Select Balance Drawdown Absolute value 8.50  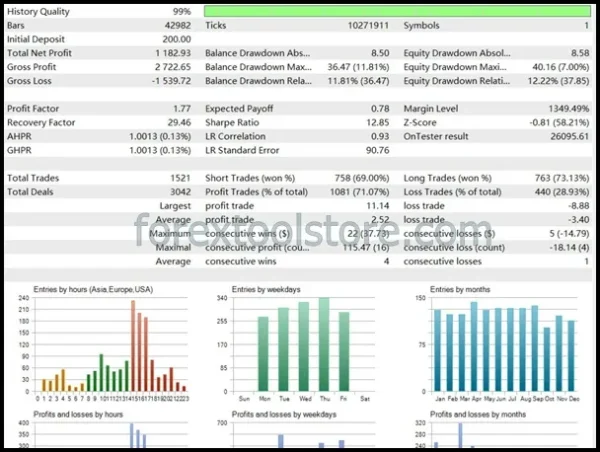380,53
